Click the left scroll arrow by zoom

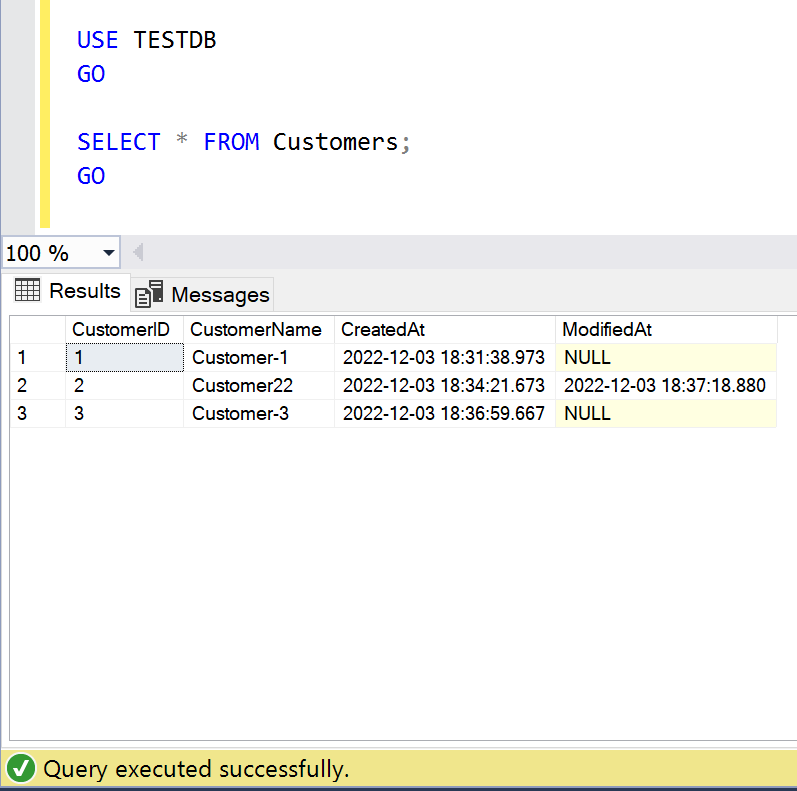[138, 253]
